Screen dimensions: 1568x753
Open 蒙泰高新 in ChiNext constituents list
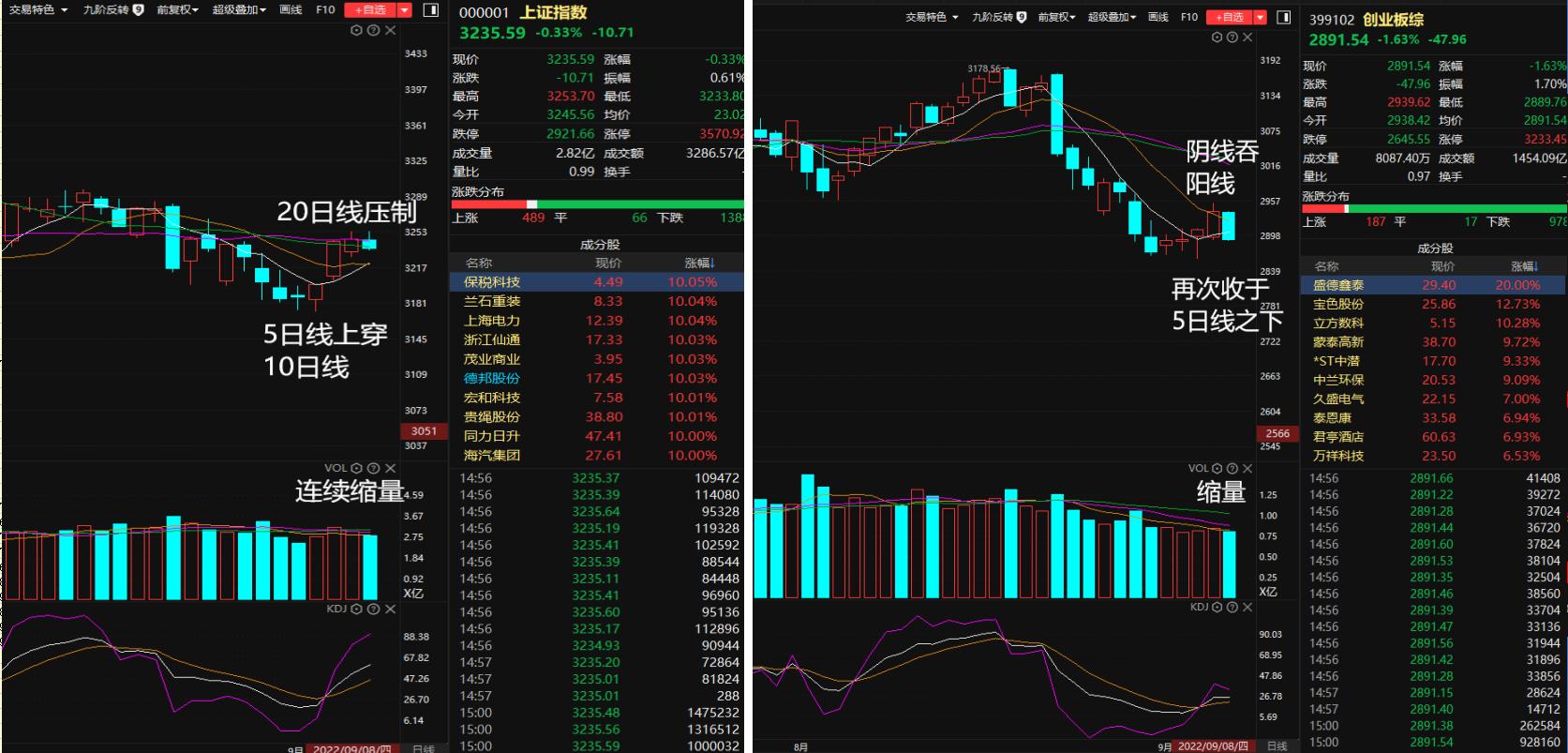1434,342
